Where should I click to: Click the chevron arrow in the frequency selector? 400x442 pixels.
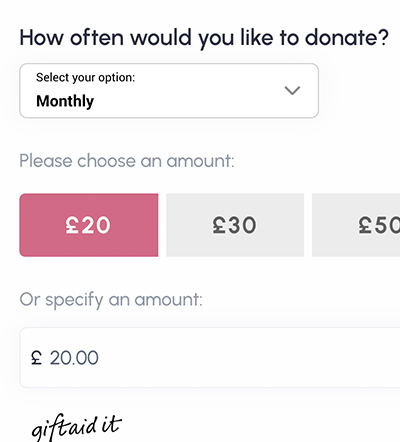tap(292, 90)
